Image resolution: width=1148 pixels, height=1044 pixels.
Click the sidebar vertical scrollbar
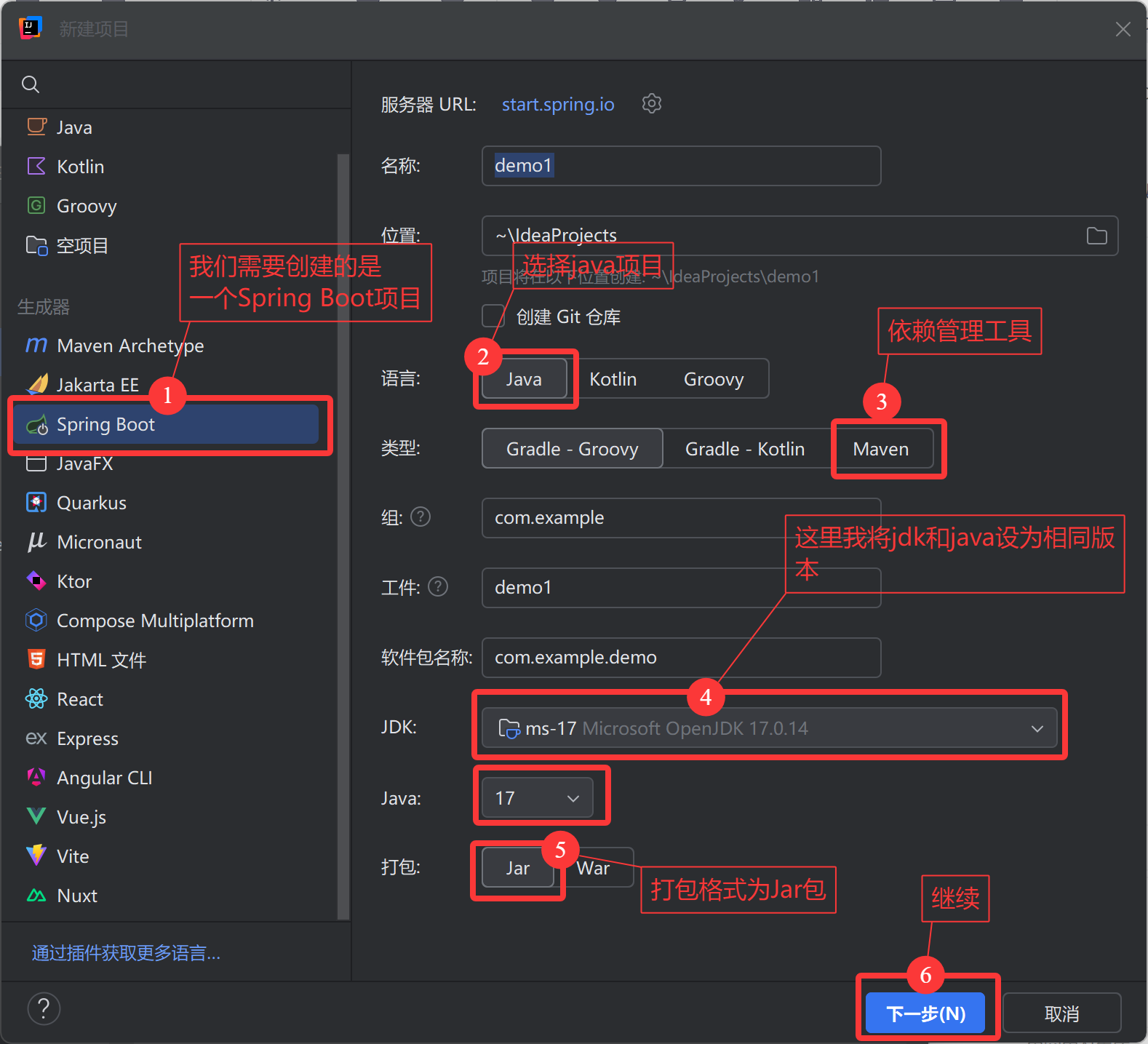343,537
